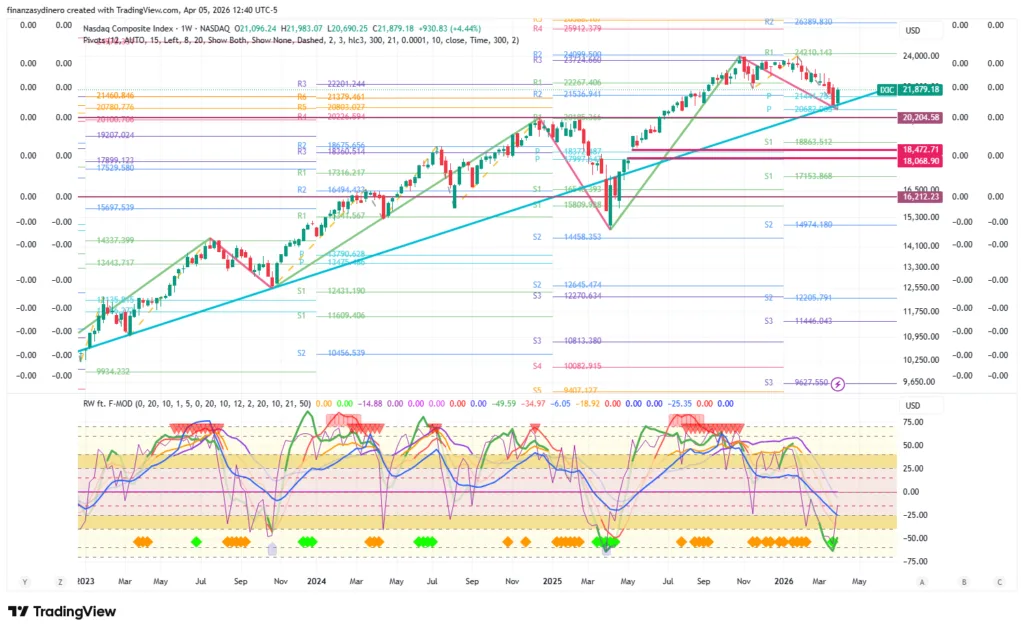
Task: Click the A circle button at bottom right
Action: coord(922,581)
